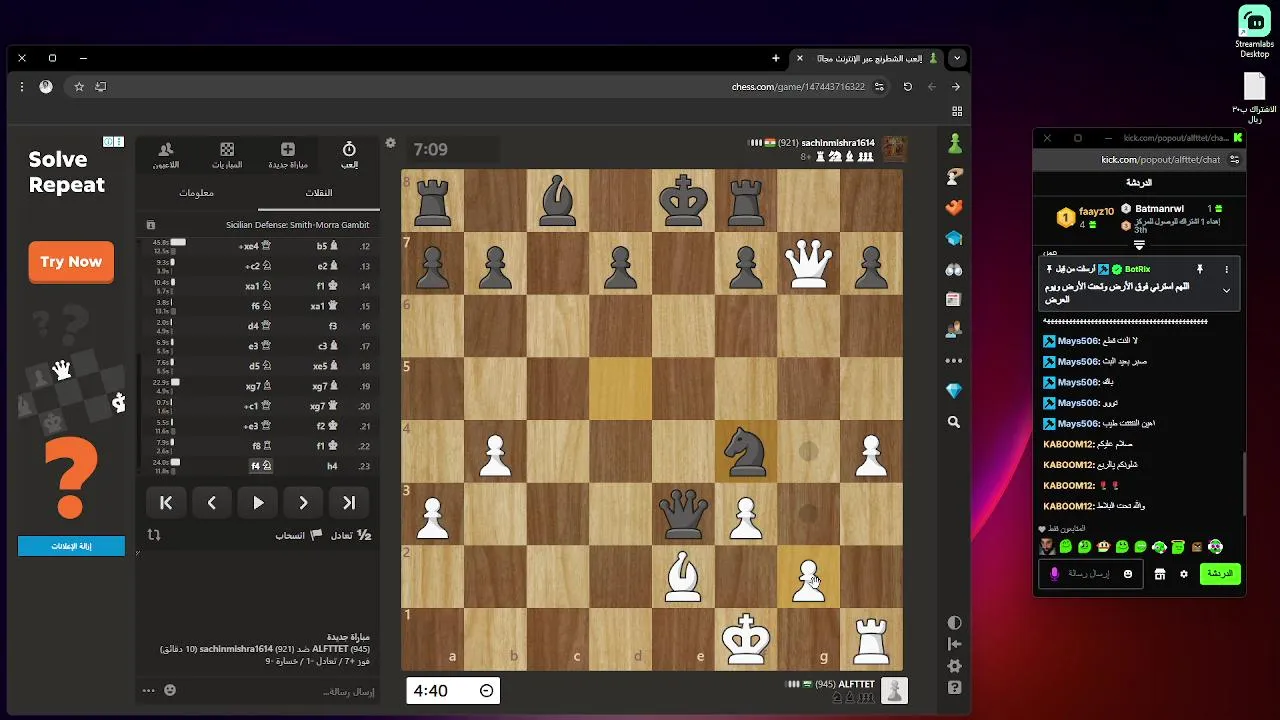The width and height of the screenshot is (1280, 720).
Task: Open the browser three-dots menu
Action: pyautogui.click(x=21, y=87)
